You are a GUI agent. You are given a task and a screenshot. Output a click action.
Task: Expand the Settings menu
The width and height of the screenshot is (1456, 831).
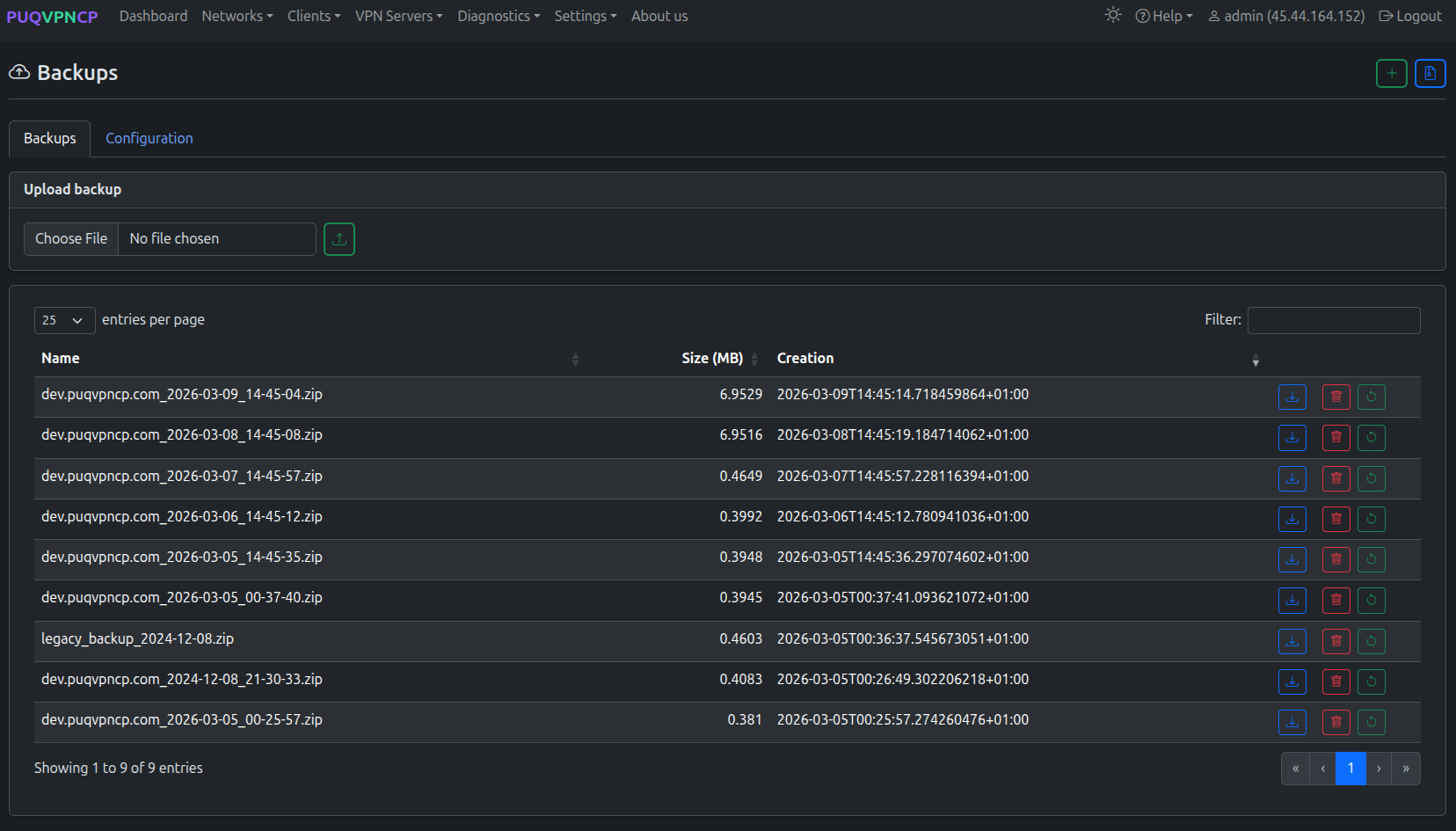(585, 16)
